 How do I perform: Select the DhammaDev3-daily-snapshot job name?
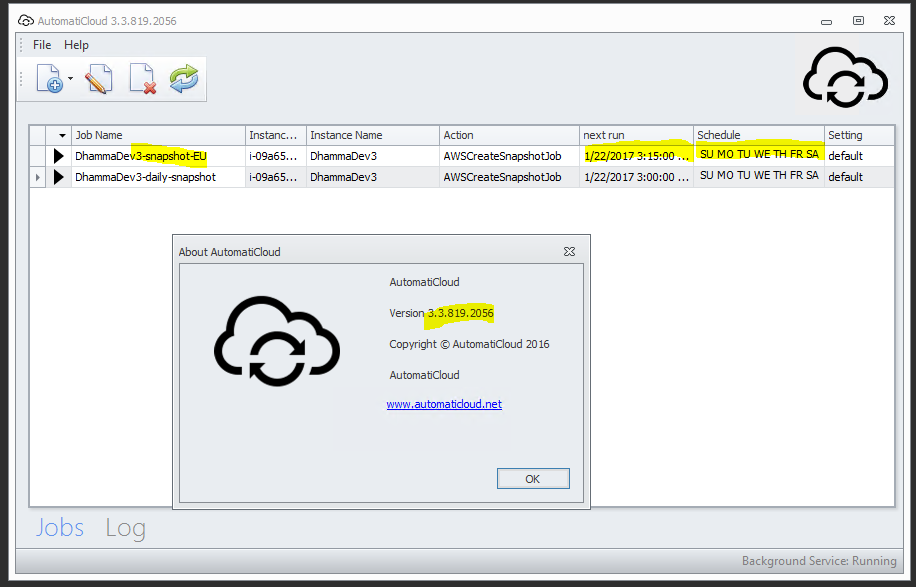coord(145,177)
